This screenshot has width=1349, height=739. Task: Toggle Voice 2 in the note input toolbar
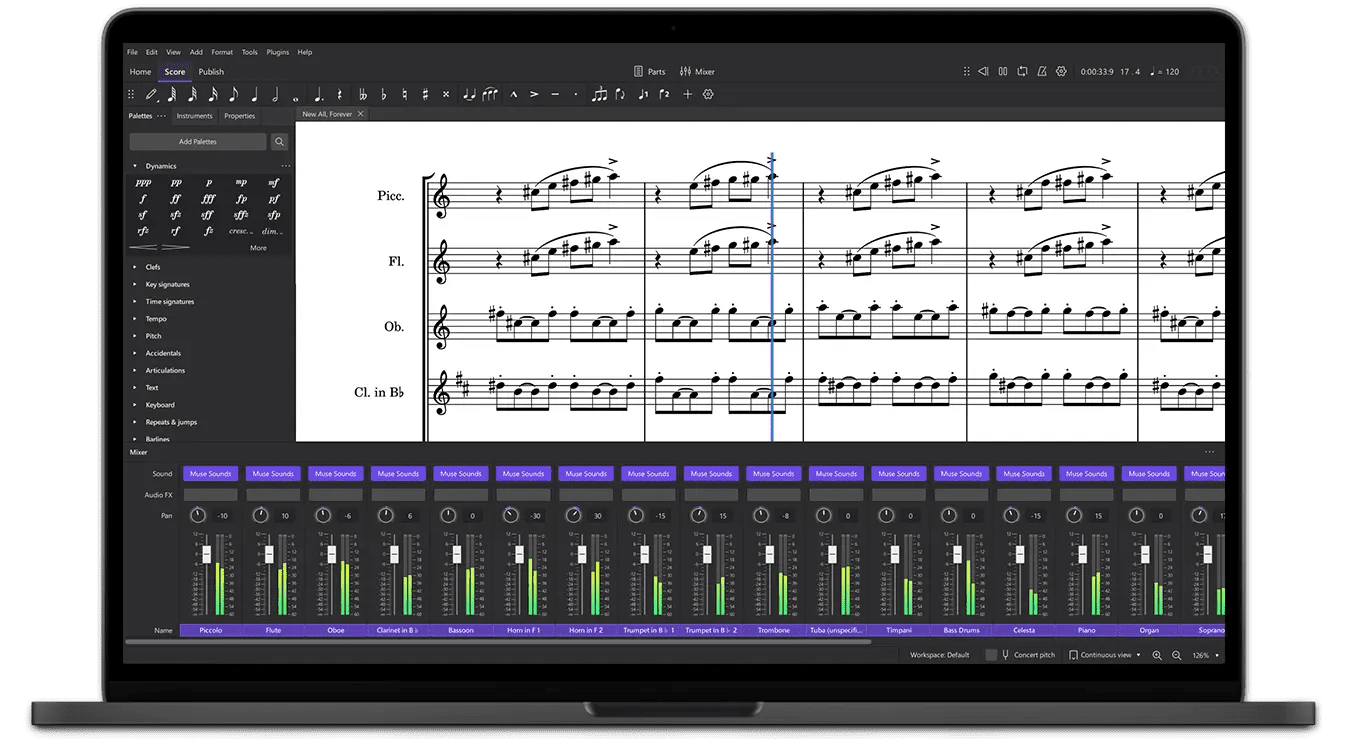(665, 94)
